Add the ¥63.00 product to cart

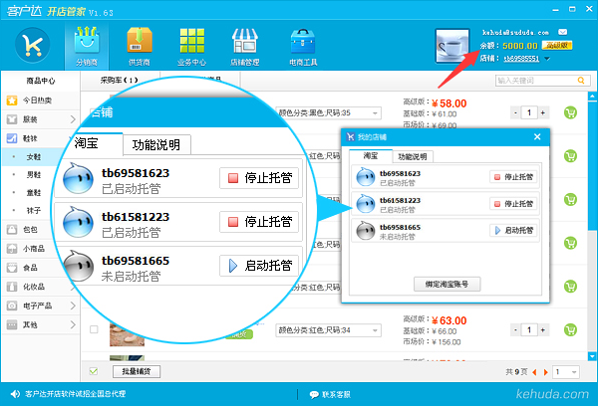570,329
